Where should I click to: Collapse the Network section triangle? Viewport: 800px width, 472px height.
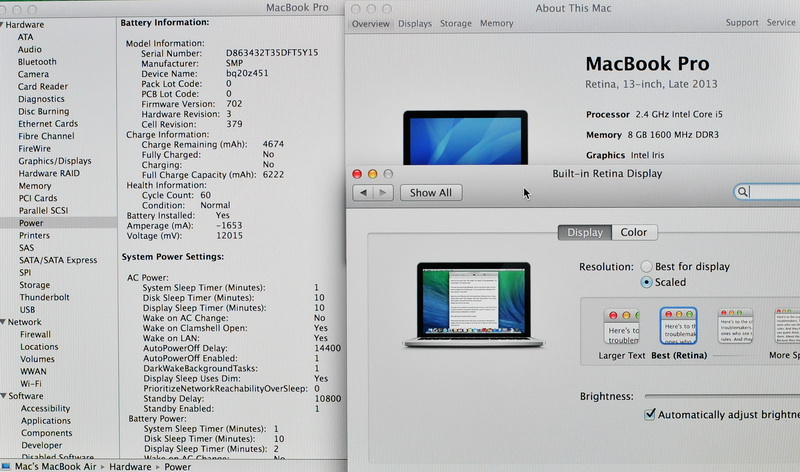(x=3, y=322)
